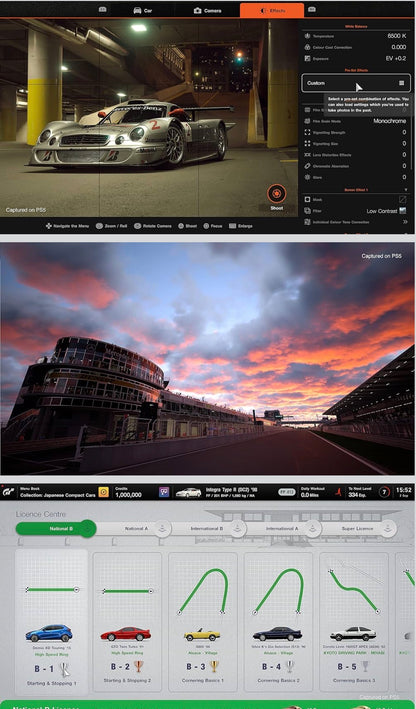This screenshot has height=709, width=416.
Task: Click the Rotate Camera hint
Action: (152, 226)
